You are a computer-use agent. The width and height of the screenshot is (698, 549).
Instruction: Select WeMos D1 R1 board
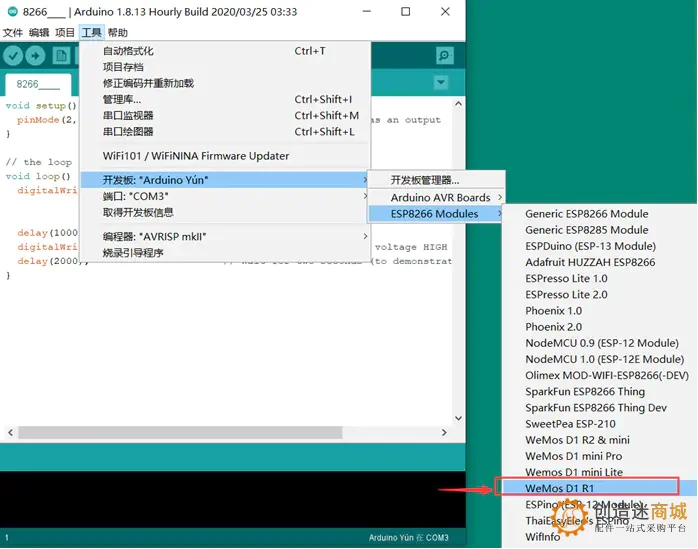[599, 488]
